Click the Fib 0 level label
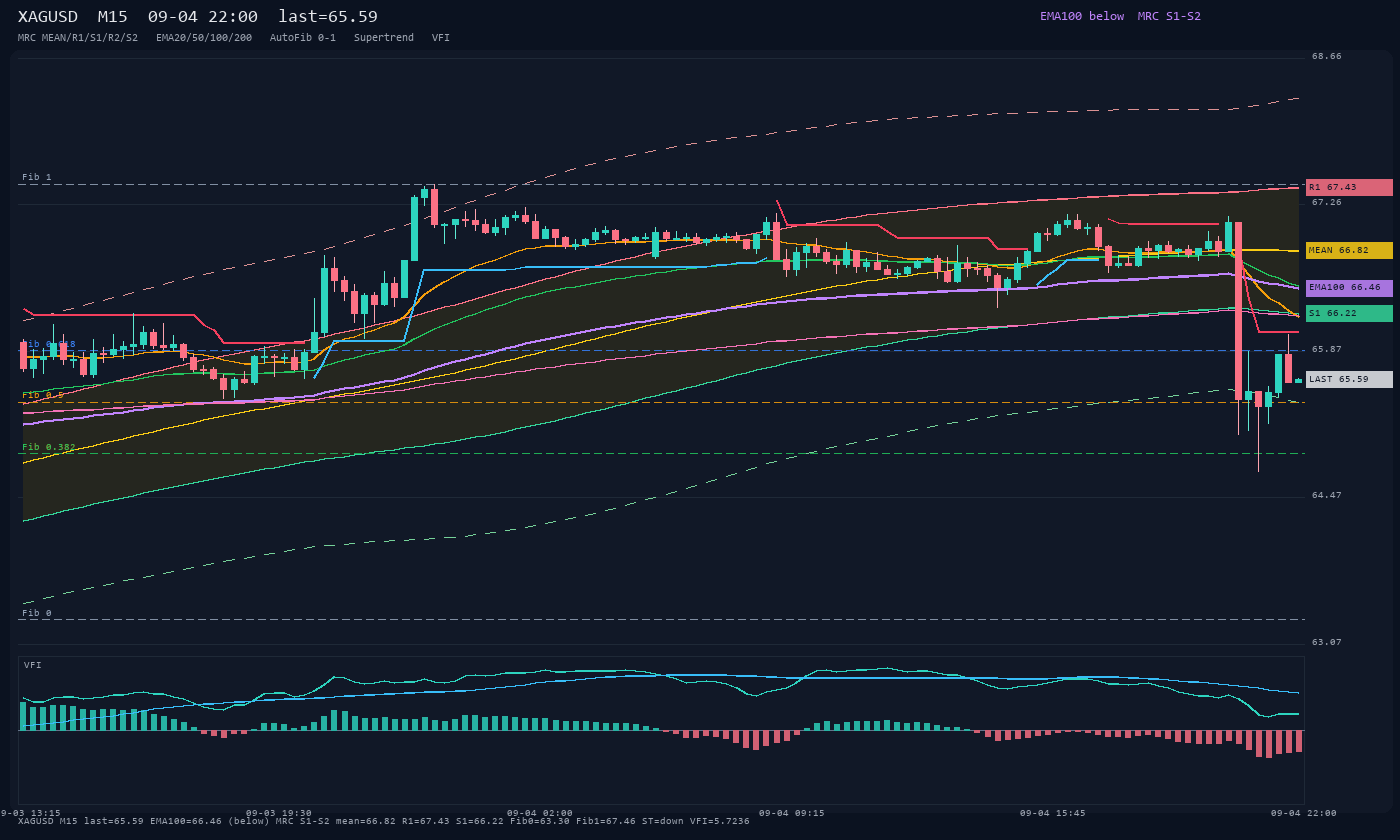 coord(37,613)
